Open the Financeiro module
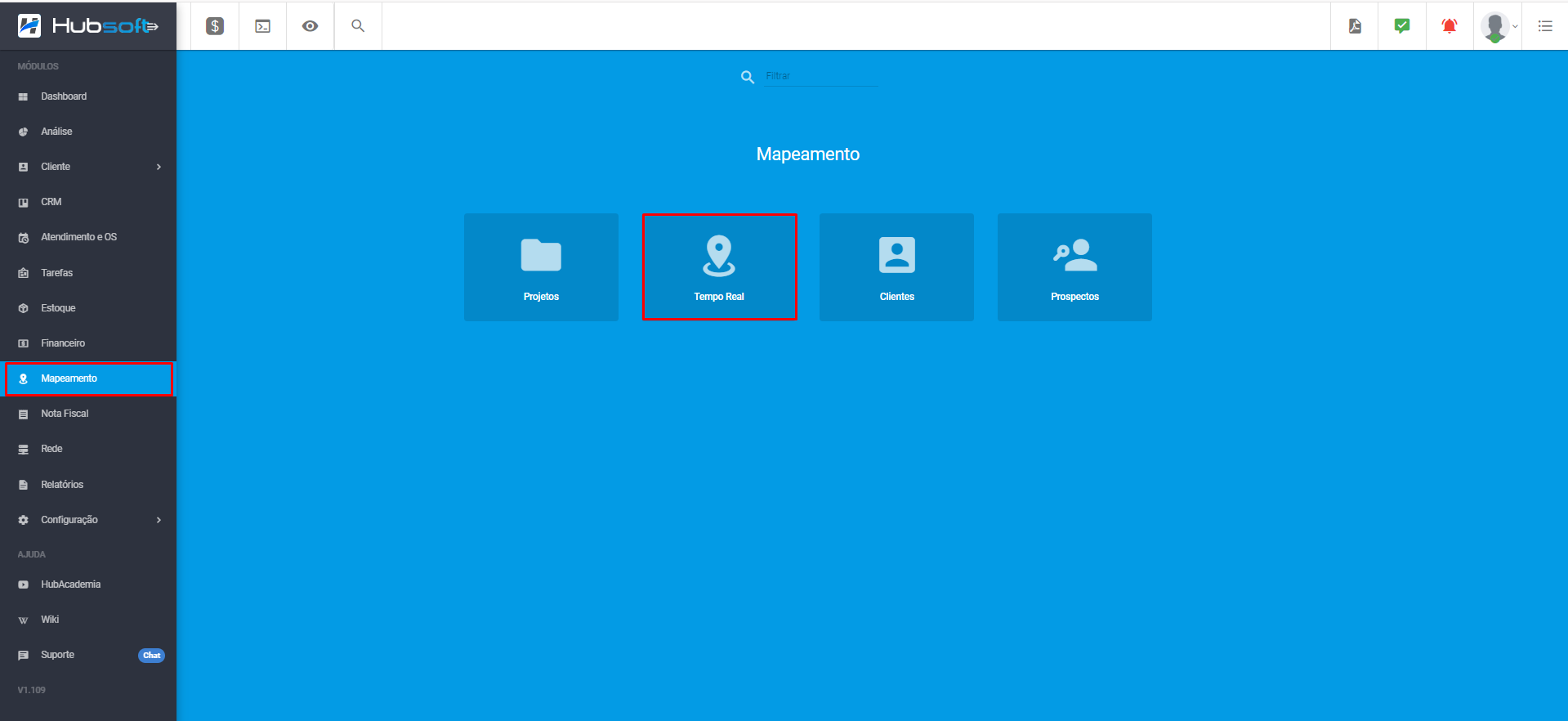 tap(88, 343)
